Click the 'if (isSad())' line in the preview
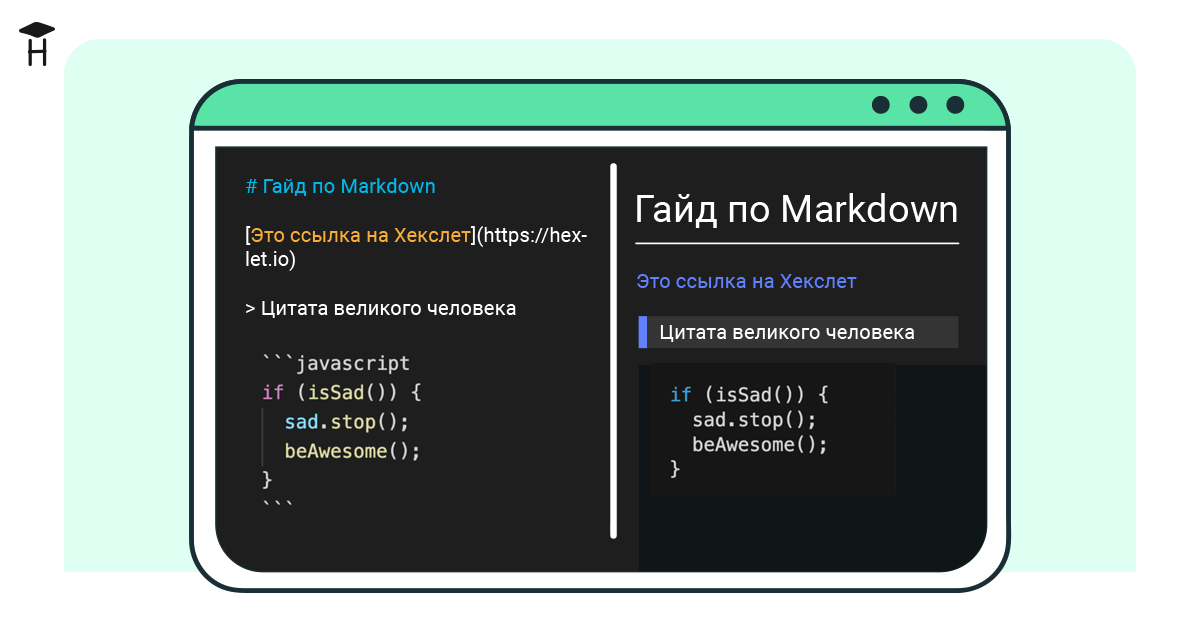This screenshot has height=630, width=1200. click(745, 394)
